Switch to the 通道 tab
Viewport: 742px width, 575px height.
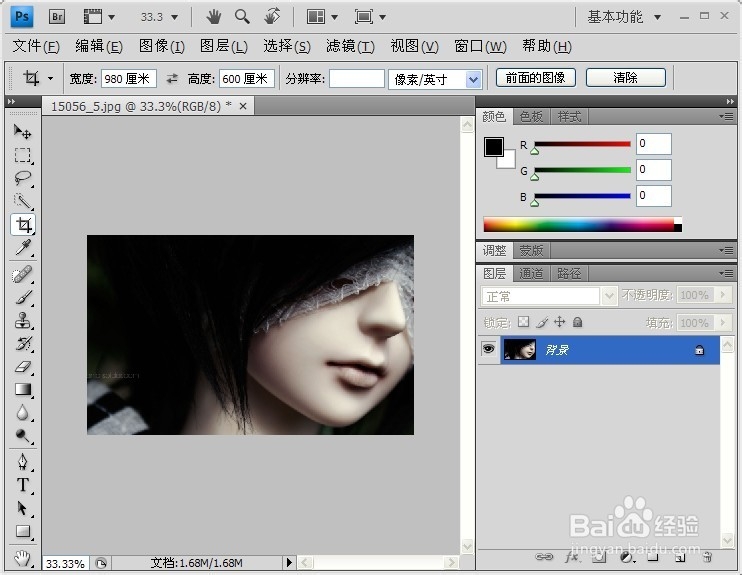click(531, 273)
